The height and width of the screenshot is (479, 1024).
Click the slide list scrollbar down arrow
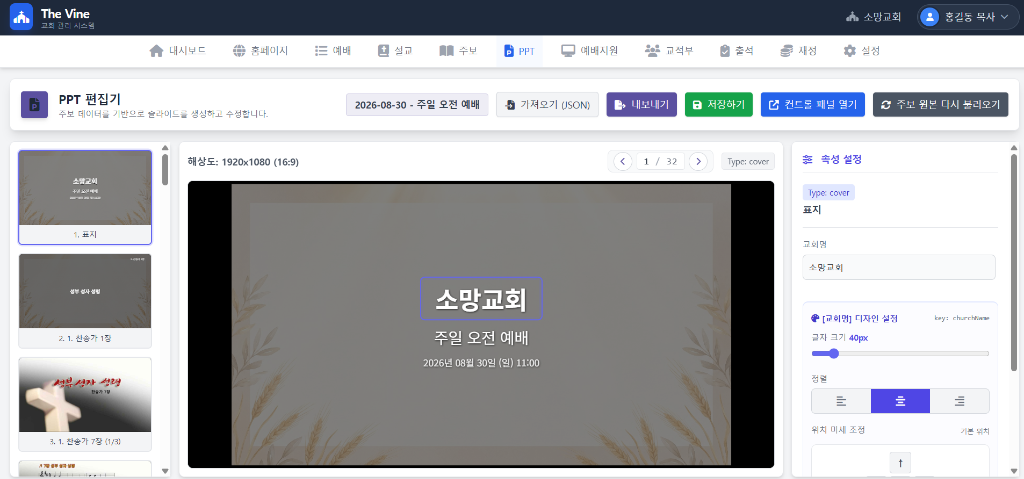point(165,471)
